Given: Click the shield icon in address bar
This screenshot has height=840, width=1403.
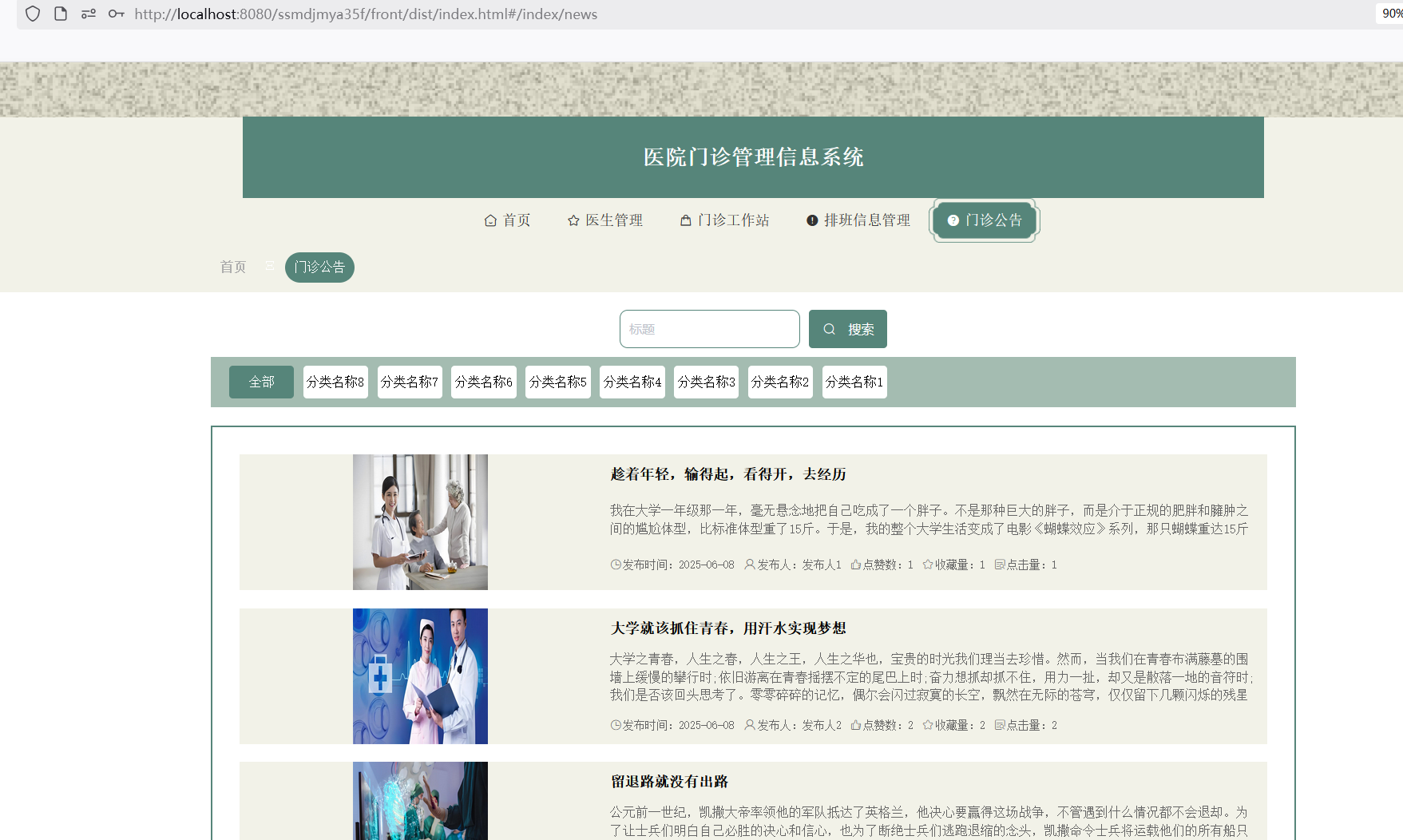Looking at the screenshot, I should 33,14.
